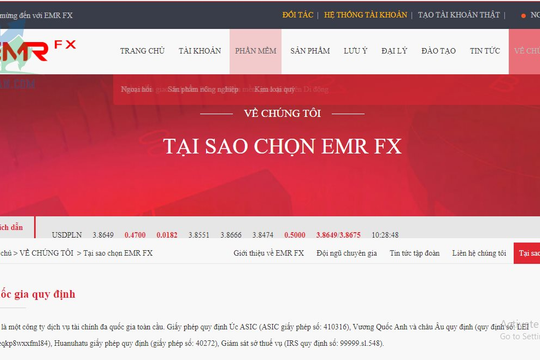Open the LƯU Ý menu
This screenshot has height=360, width=540.
355,51
